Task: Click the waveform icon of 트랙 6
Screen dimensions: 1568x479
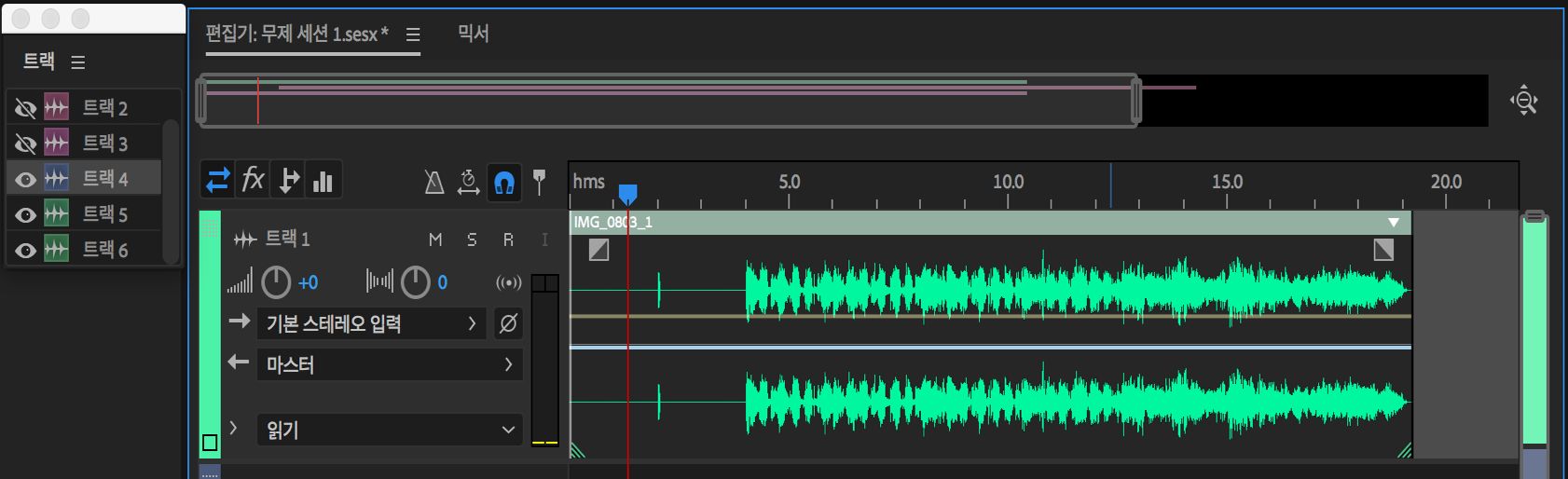Action: [56, 250]
